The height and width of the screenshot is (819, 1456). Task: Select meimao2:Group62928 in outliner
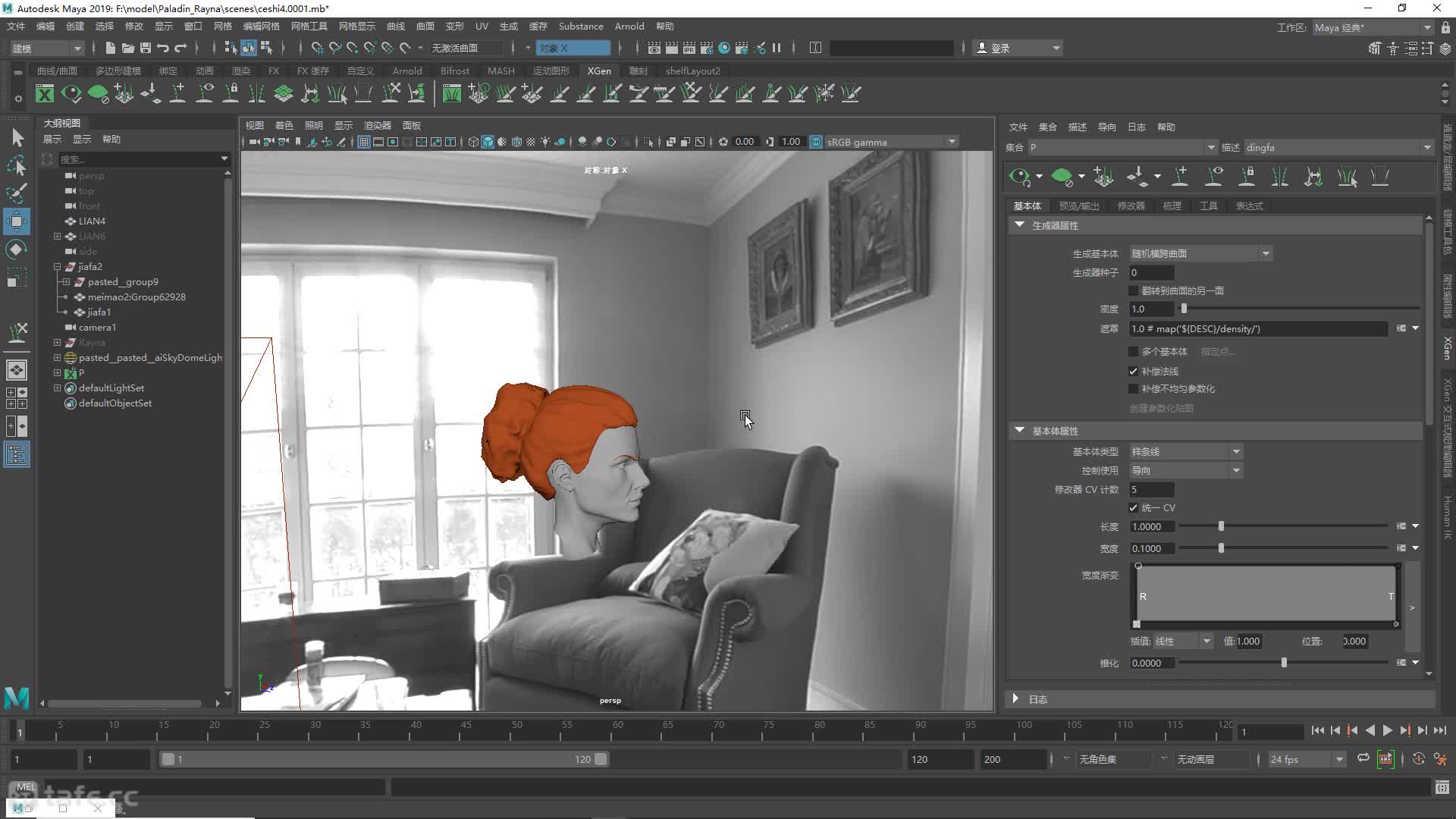(x=136, y=297)
